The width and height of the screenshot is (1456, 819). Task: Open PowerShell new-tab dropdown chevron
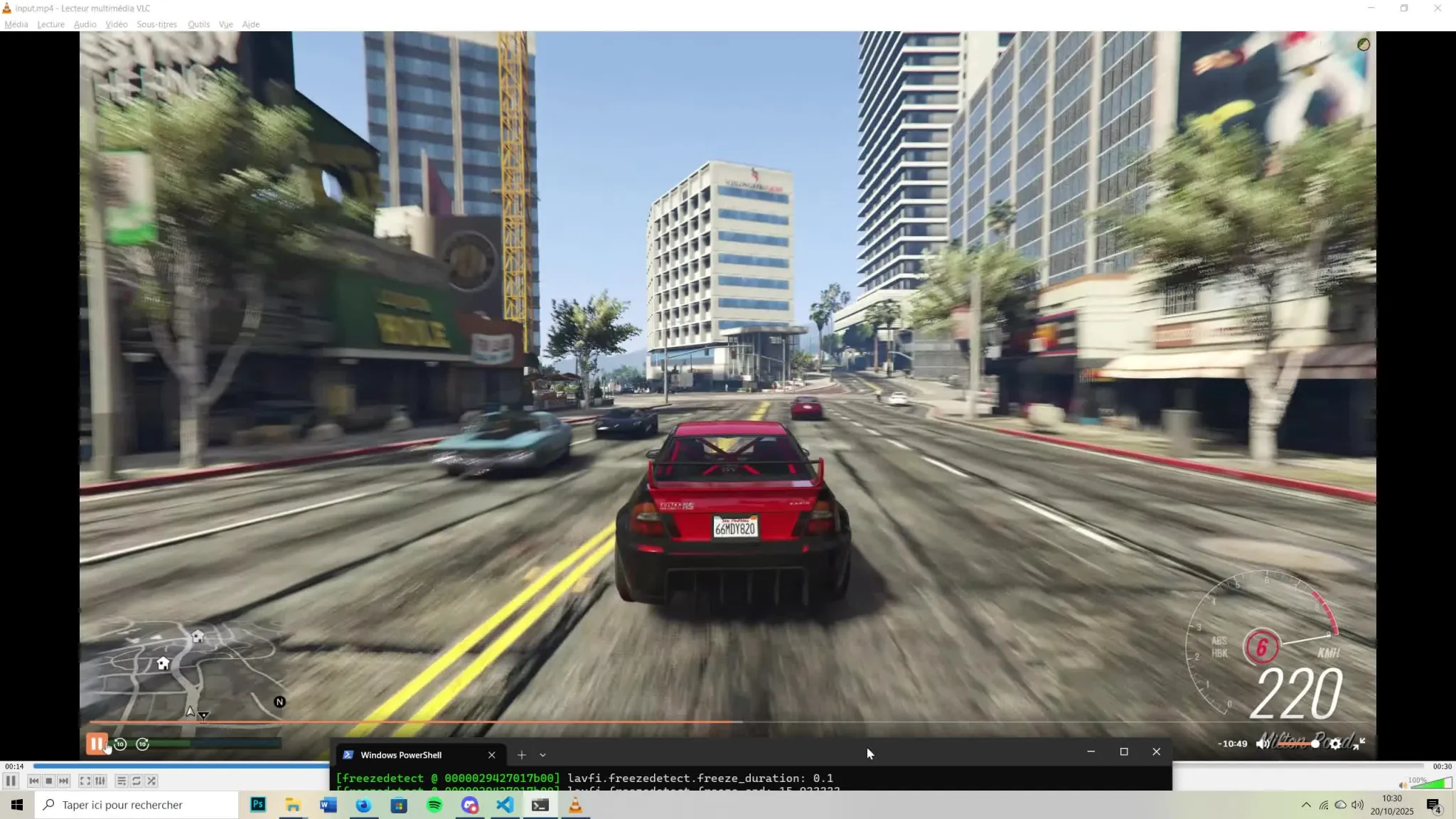(x=542, y=755)
